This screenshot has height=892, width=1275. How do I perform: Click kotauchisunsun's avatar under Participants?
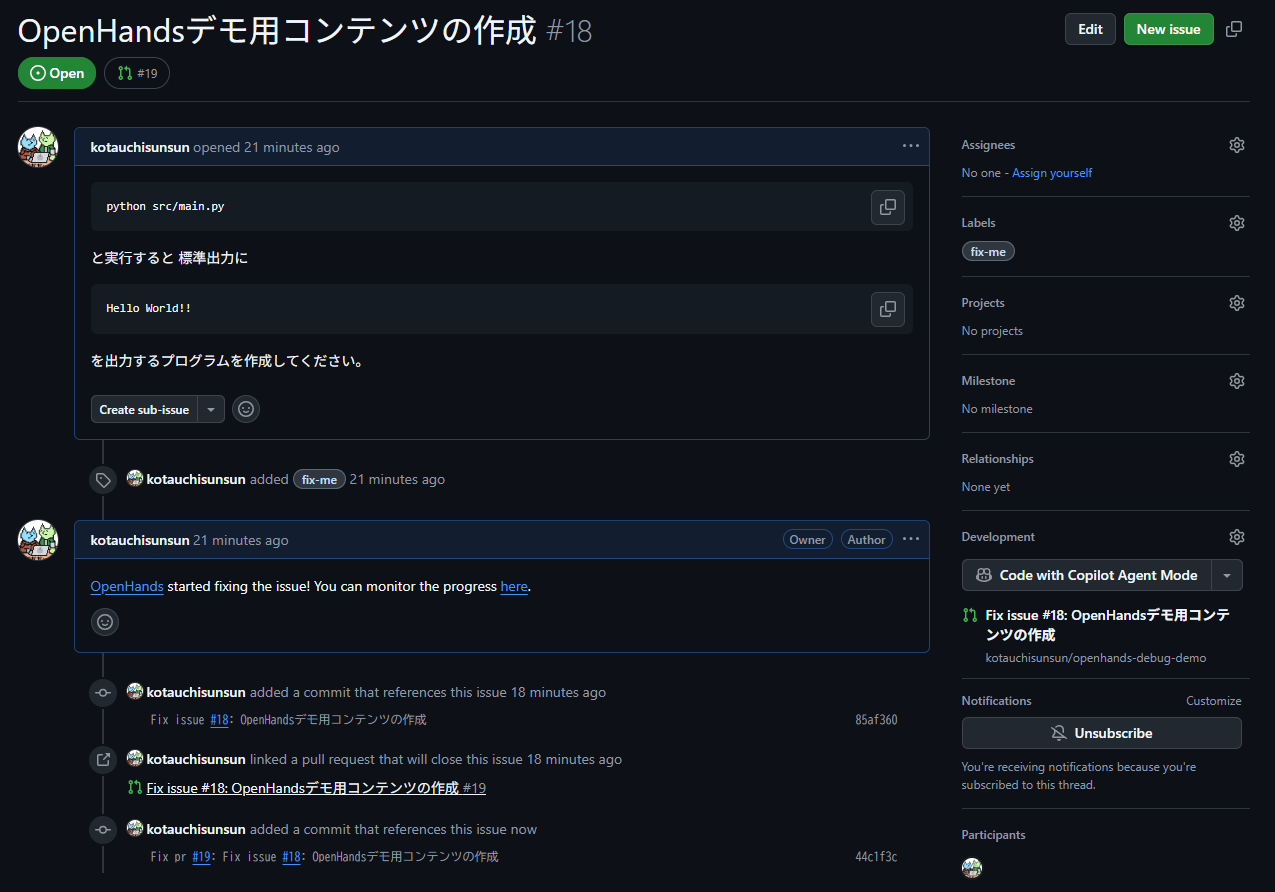pyautogui.click(x=970, y=867)
